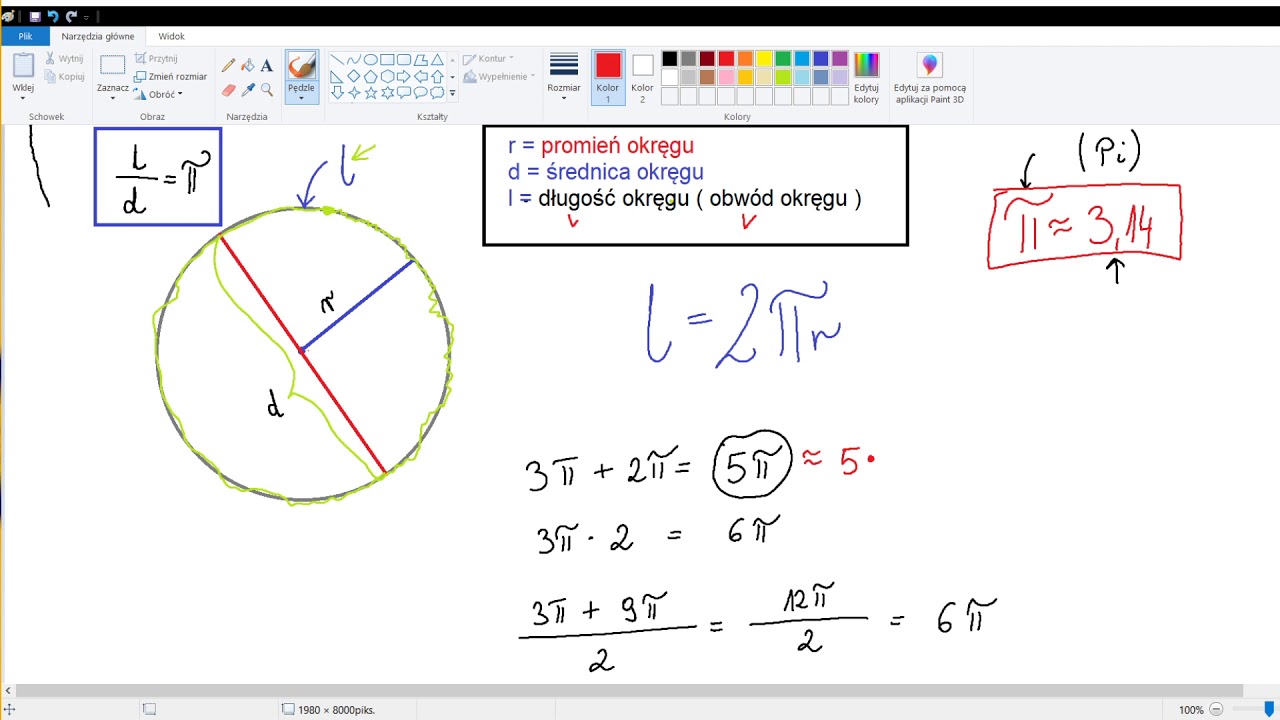Choose the pink color swatch

(x=726, y=77)
